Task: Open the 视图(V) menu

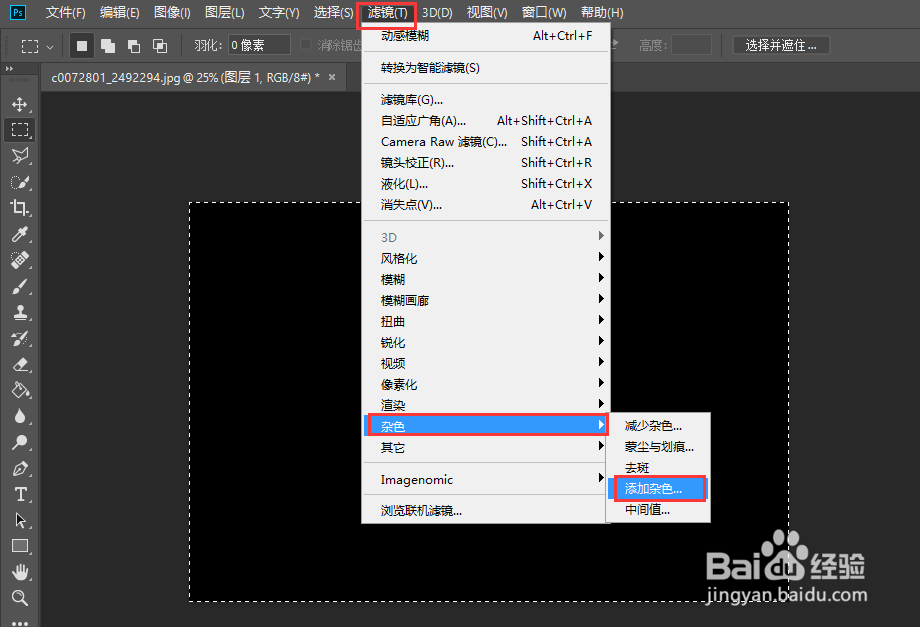Action: pyautogui.click(x=487, y=12)
